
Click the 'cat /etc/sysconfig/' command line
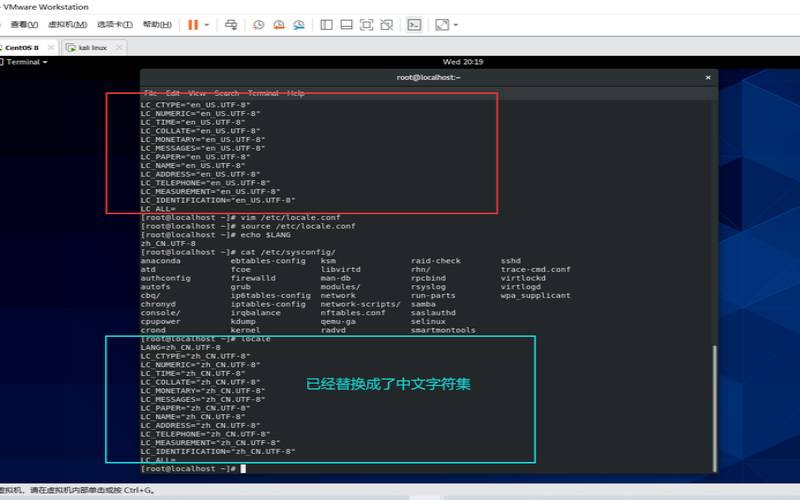(238, 252)
